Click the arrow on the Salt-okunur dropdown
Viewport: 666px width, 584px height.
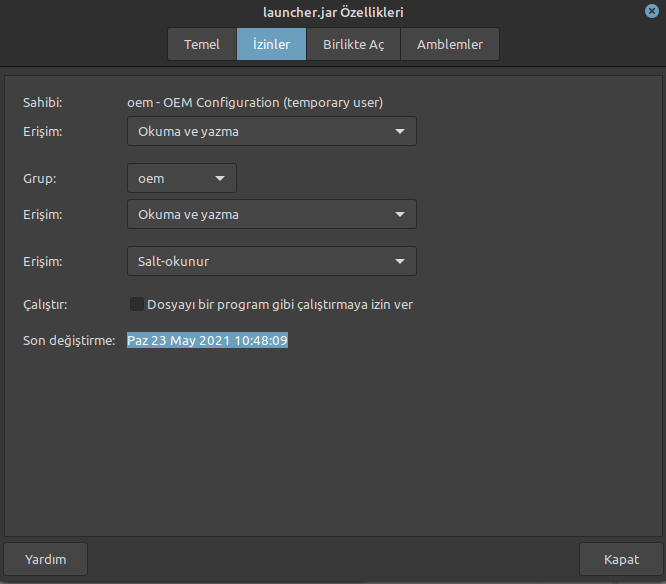[x=399, y=262]
